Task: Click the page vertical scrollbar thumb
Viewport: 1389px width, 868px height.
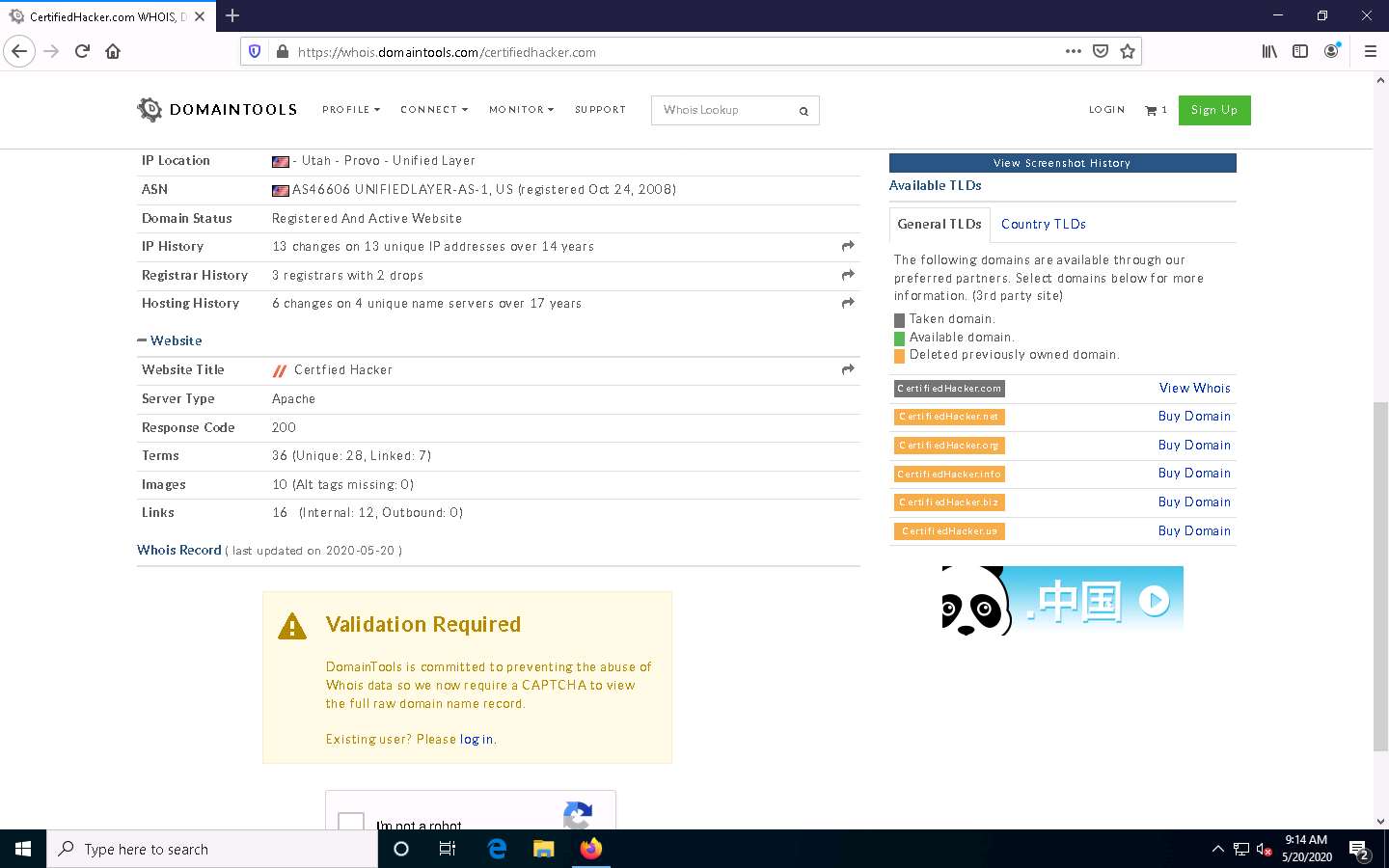Action: (x=1380, y=576)
